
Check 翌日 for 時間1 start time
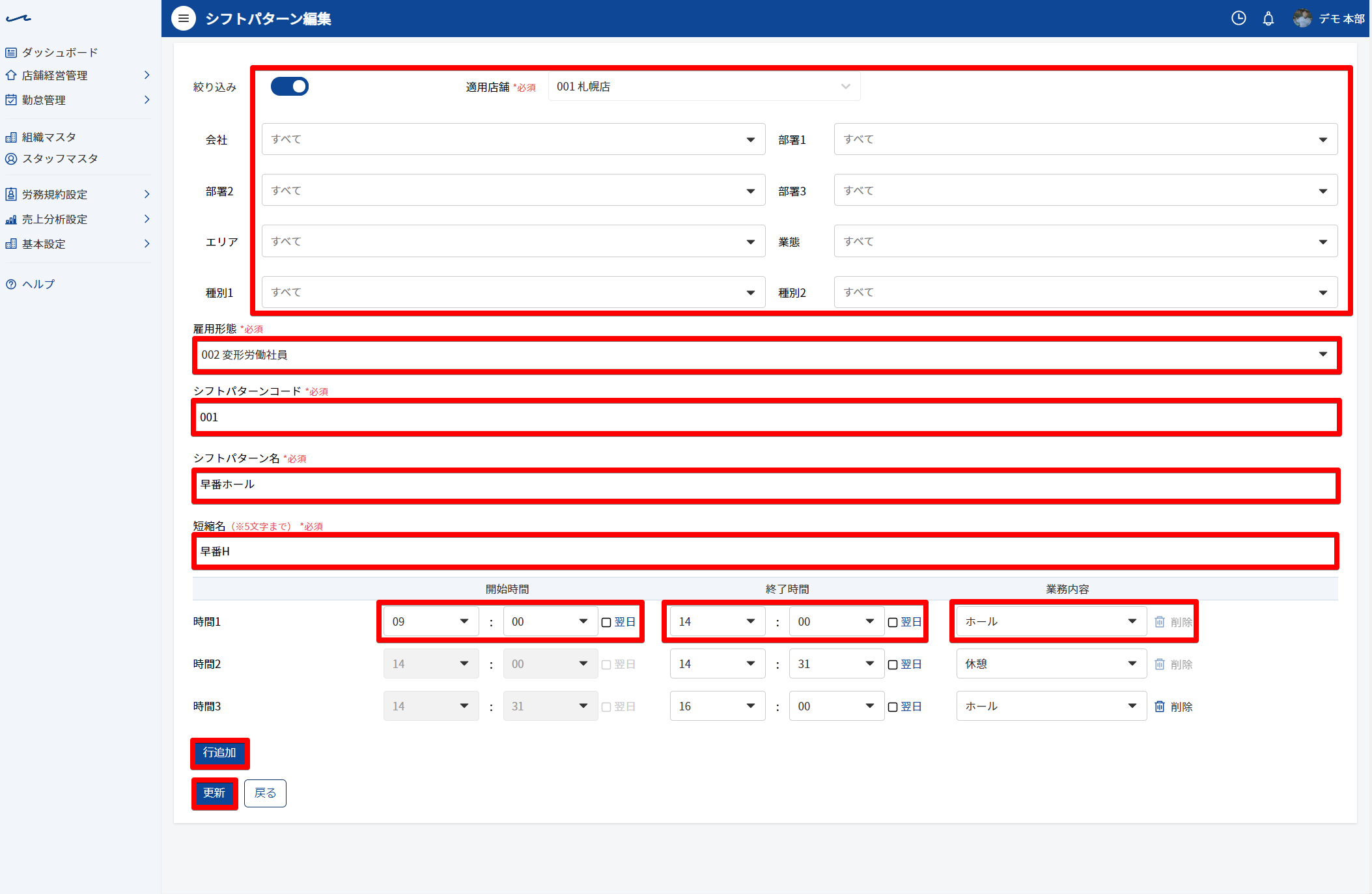(x=606, y=622)
